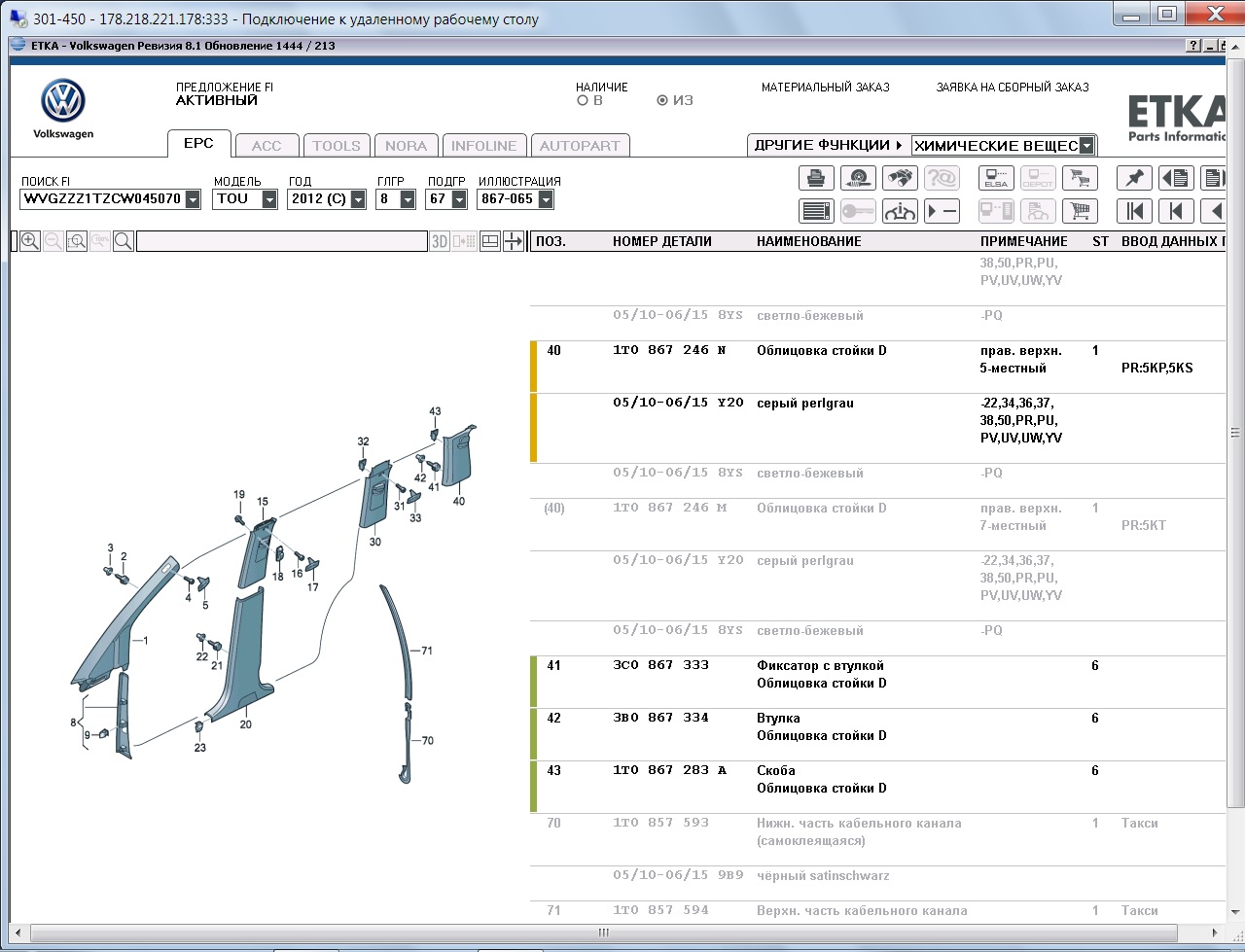Click the previous page document icon
This screenshot has height=952, width=1245.
(x=1176, y=178)
